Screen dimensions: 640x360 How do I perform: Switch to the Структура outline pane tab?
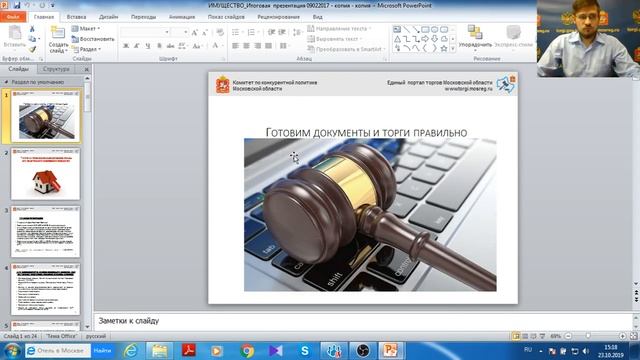[56, 69]
